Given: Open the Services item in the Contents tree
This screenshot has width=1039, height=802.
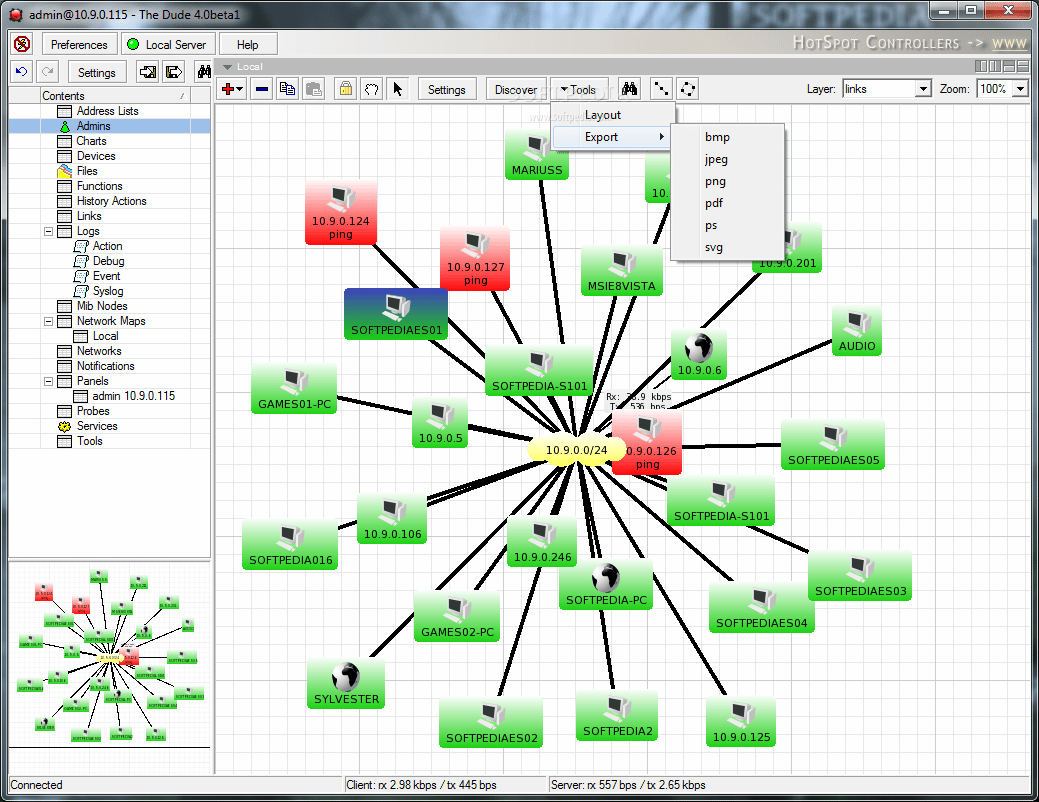Looking at the screenshot, I should pos(97,425).
